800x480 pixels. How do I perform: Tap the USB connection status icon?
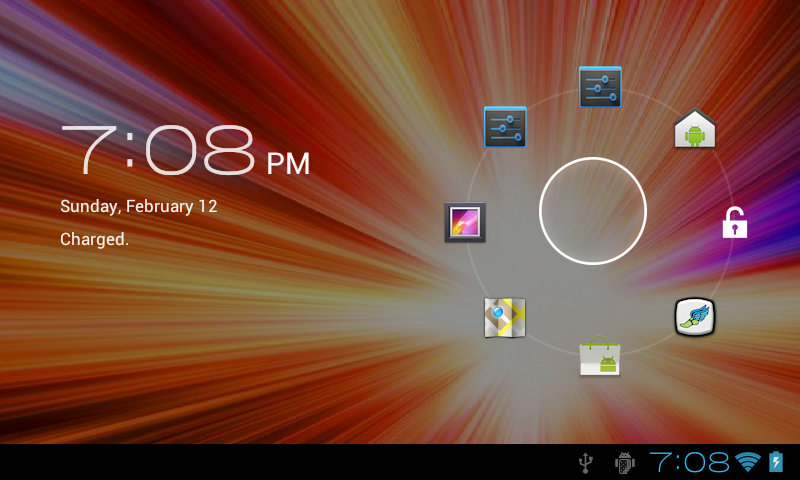587,462
